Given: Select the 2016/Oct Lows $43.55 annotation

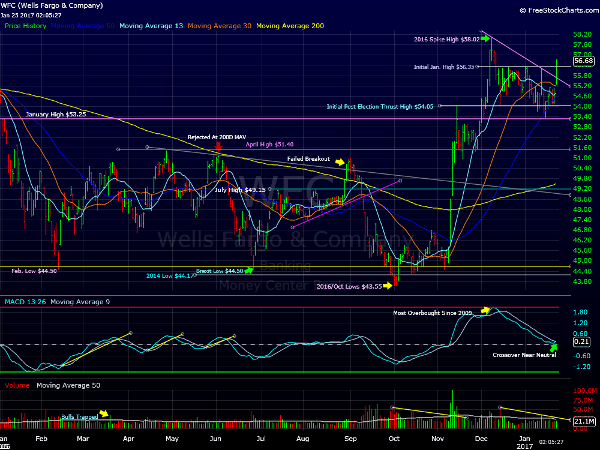Looking at the screenshot, I should tap(349, 286).
